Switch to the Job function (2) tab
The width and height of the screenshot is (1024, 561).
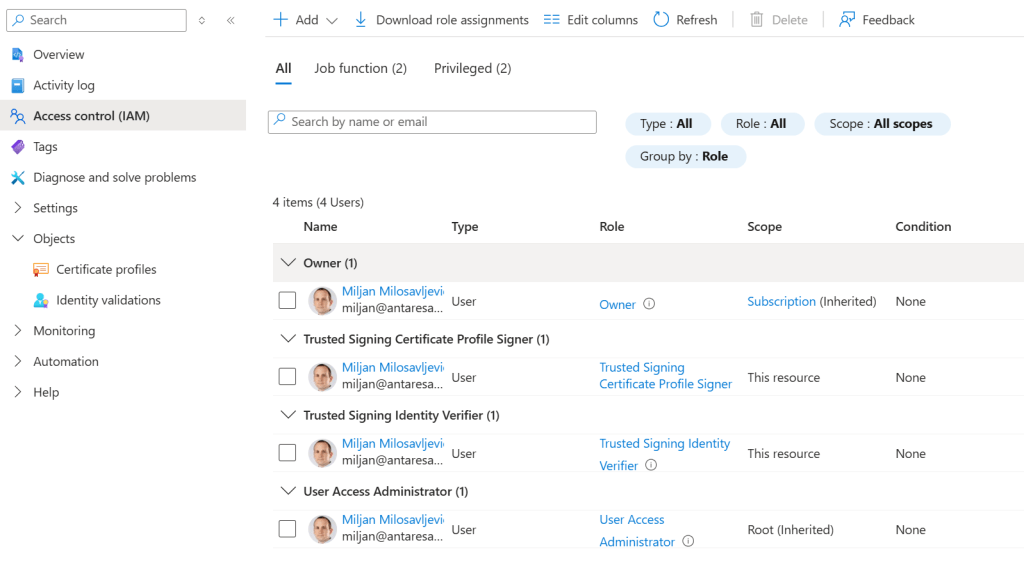coord(360,69)
